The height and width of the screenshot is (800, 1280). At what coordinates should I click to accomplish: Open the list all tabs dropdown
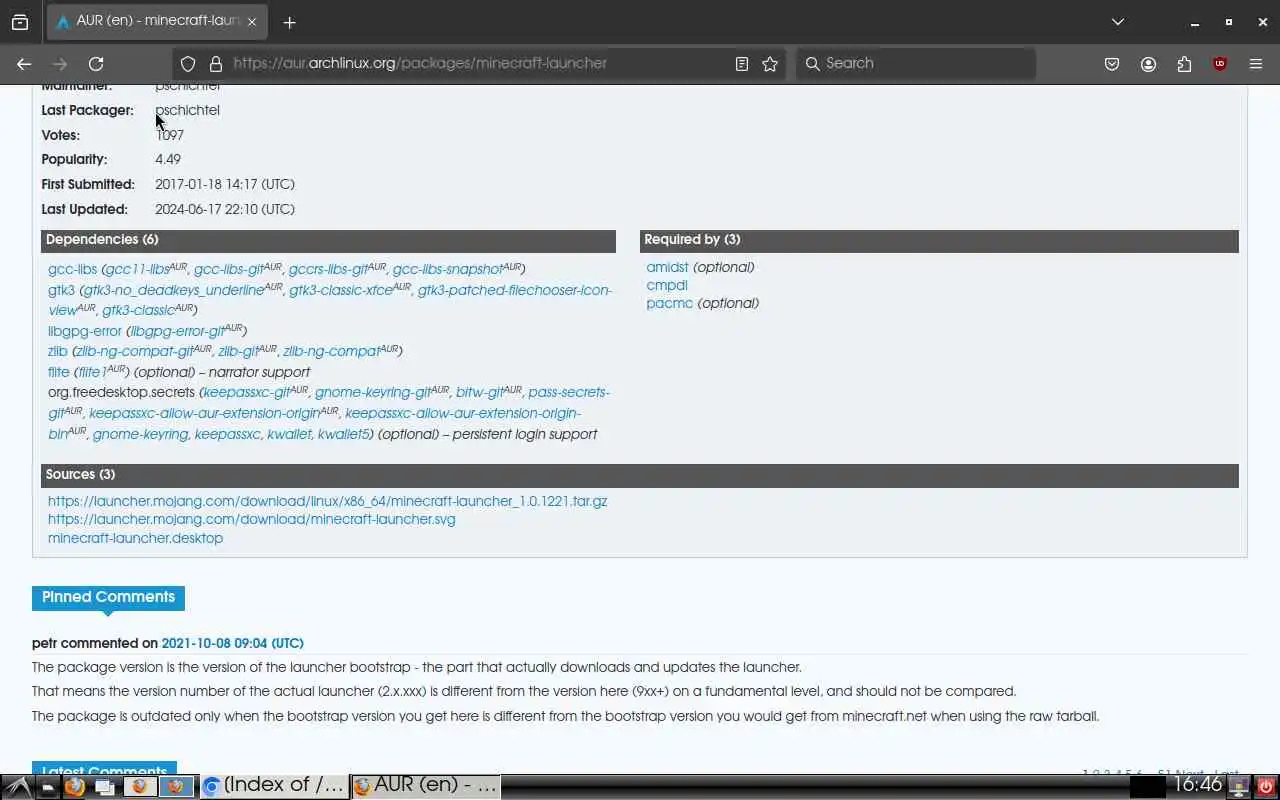tap(1118, 21)
